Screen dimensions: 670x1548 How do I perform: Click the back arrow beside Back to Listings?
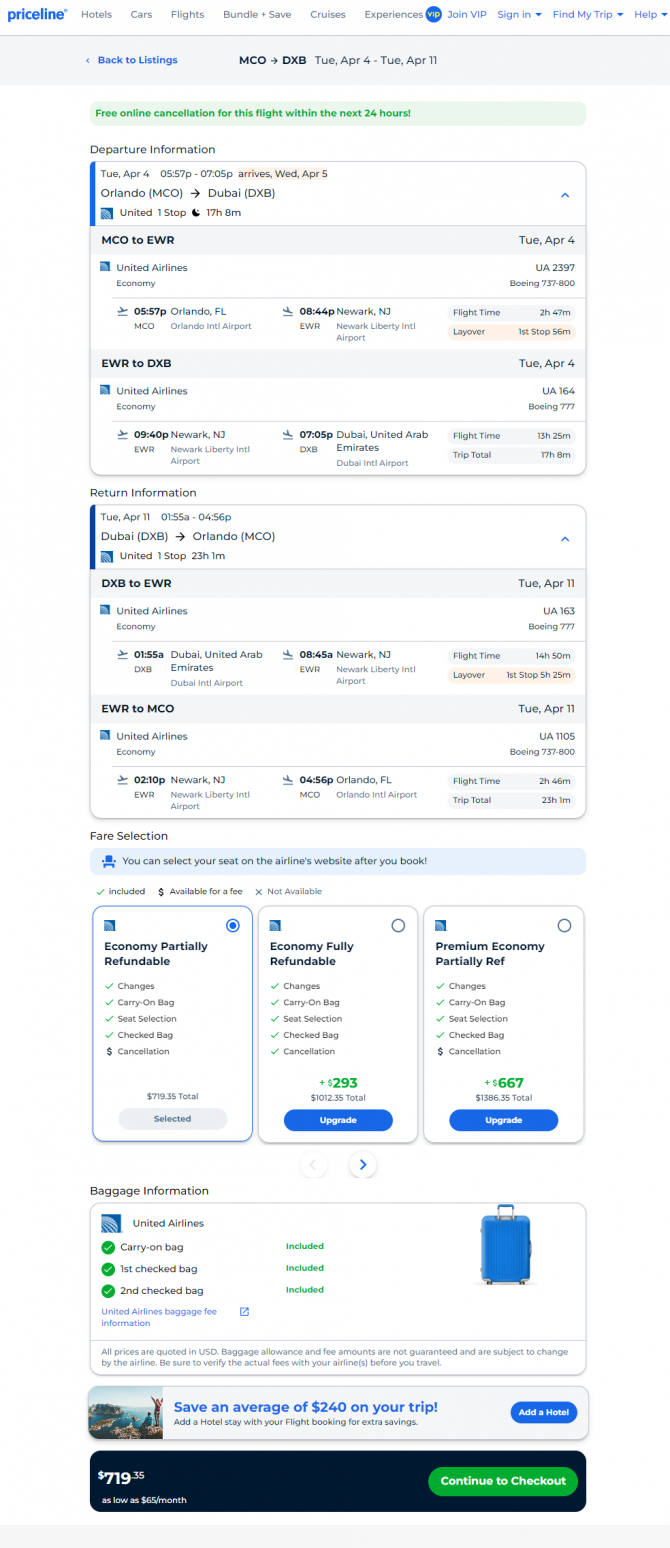click(88, 61)
